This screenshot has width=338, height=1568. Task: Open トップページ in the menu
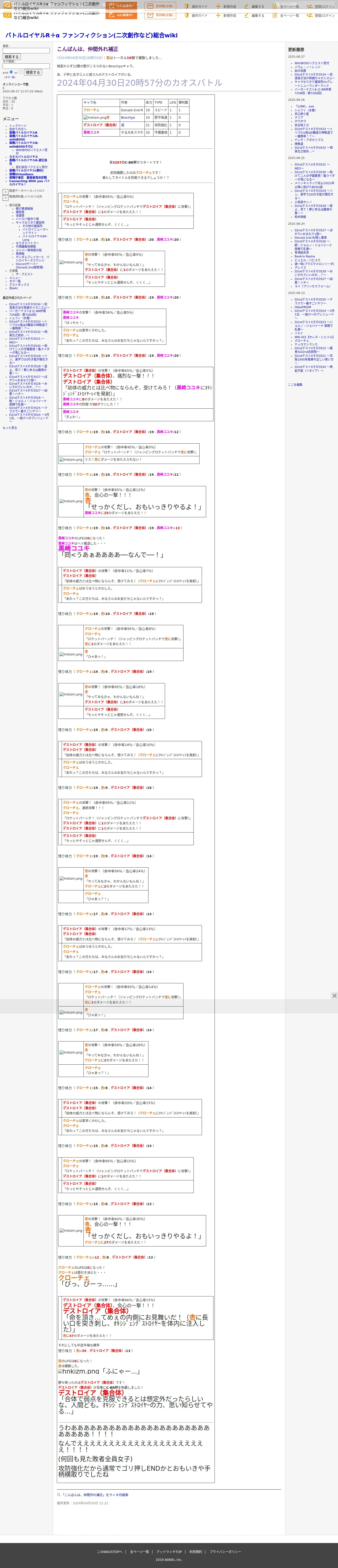tap(18, 126)
